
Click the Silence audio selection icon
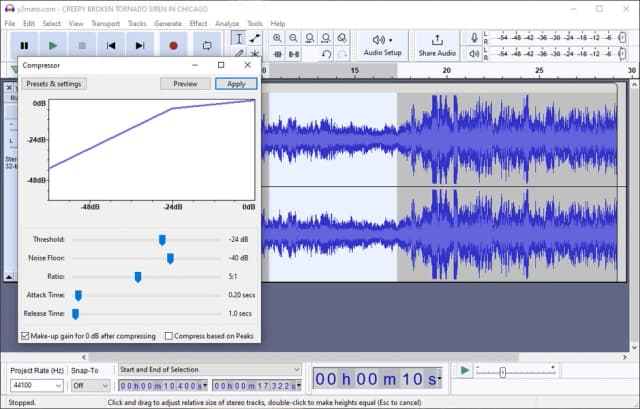click(294, 54)
